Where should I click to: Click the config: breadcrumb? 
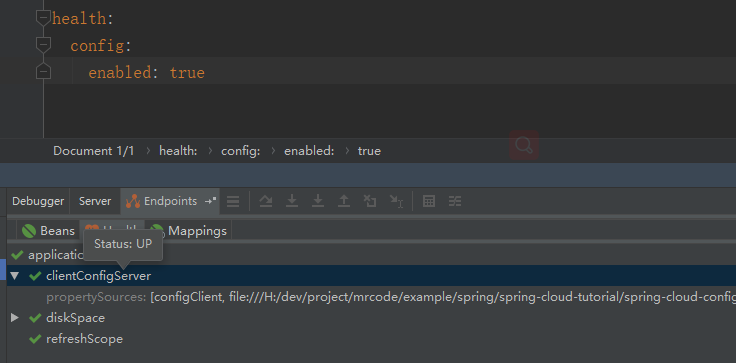[x=241, y=151]
